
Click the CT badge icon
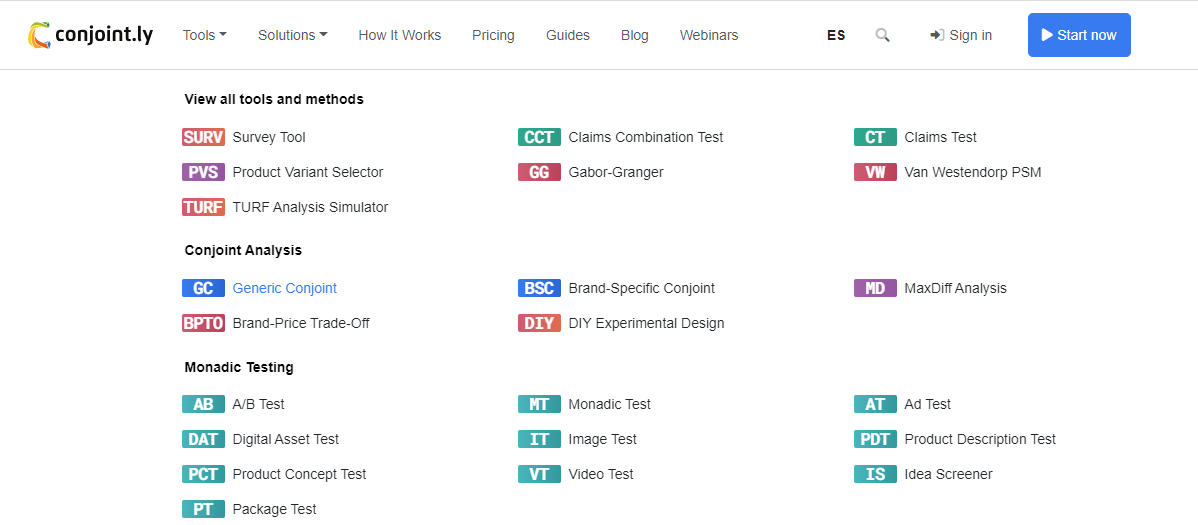tap(876, 138)
